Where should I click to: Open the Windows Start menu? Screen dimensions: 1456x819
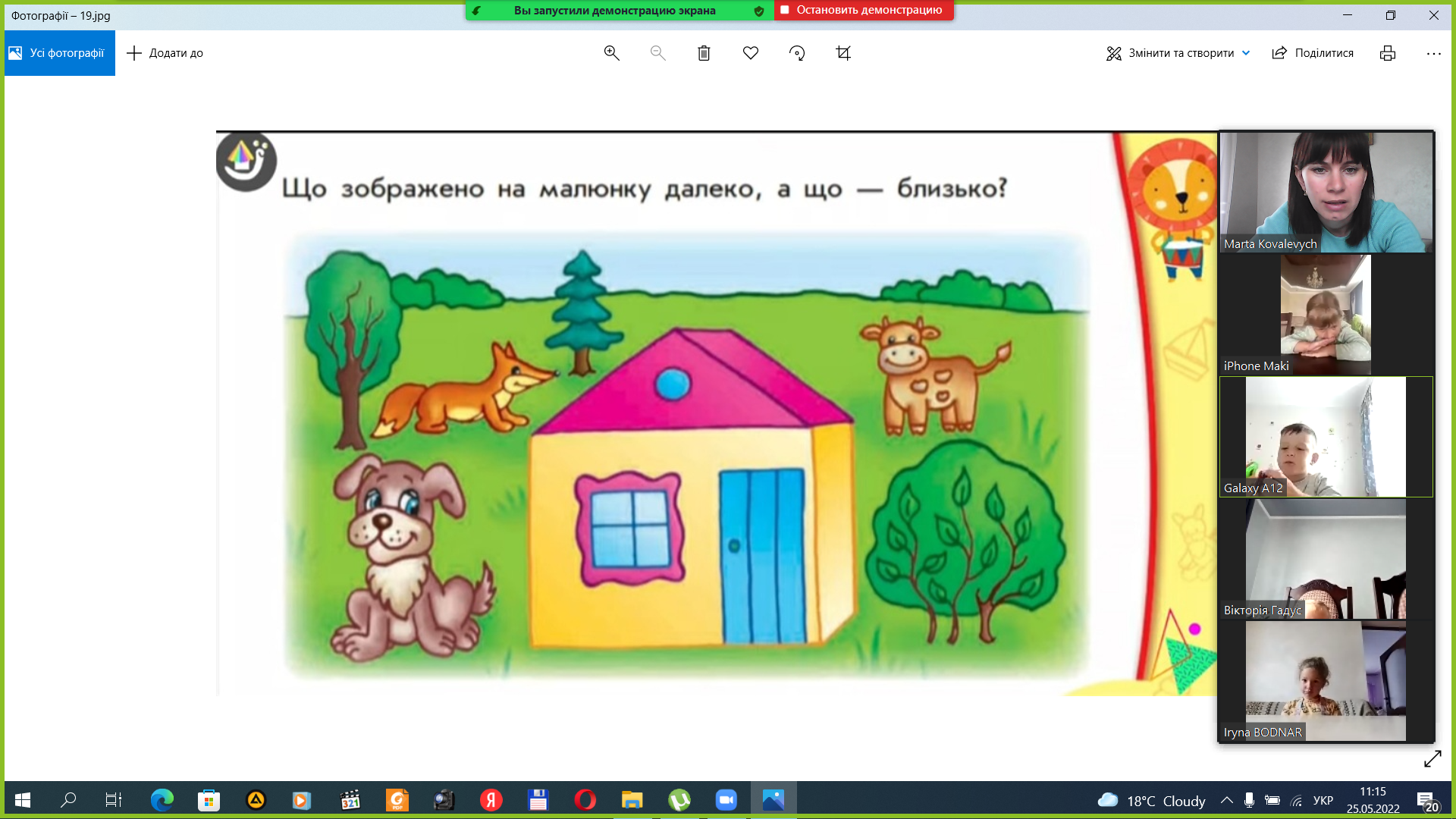pos(23,799)
